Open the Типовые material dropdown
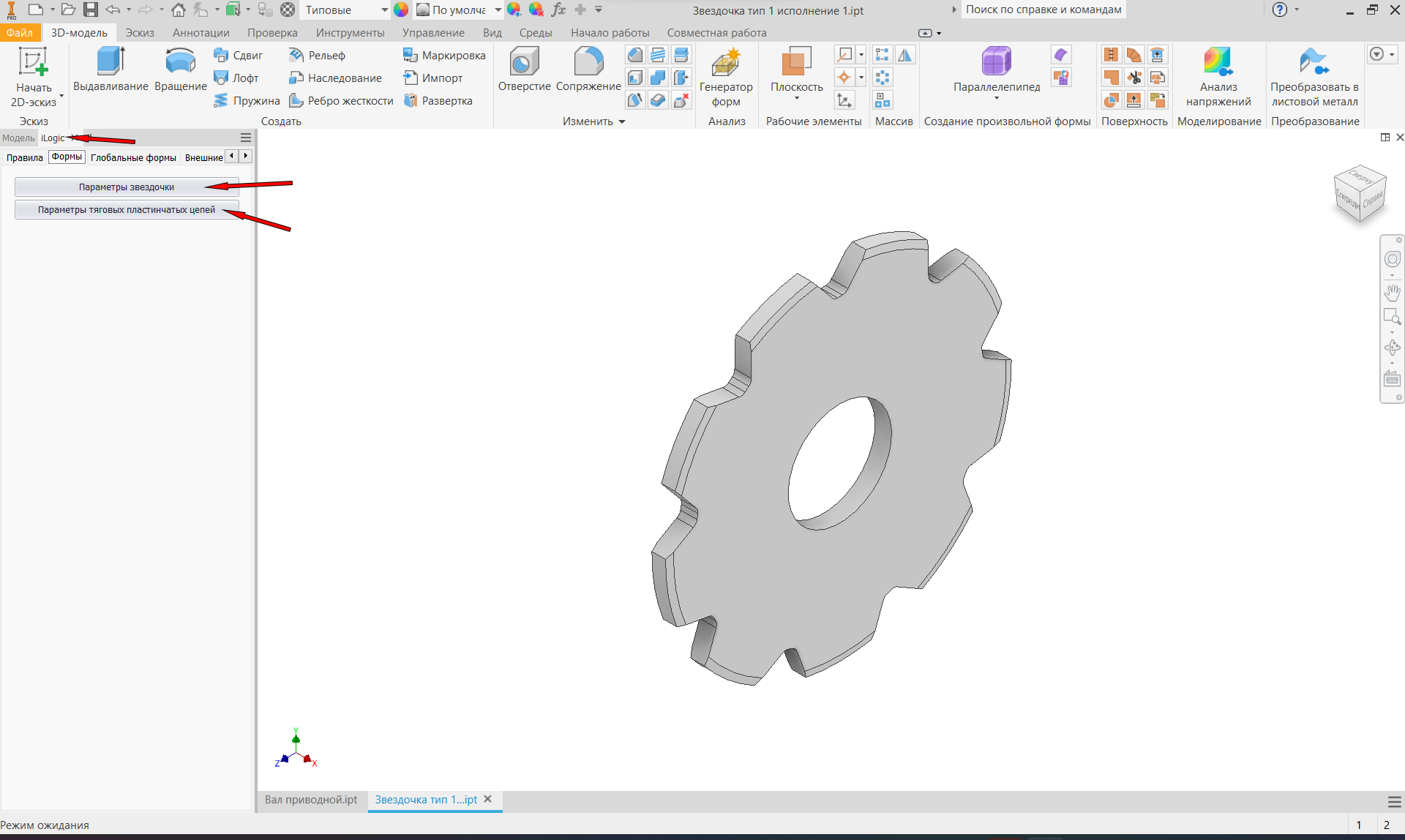Image resolution: width=1405 pixels, height=840 pixels. (x=384, y=10)
